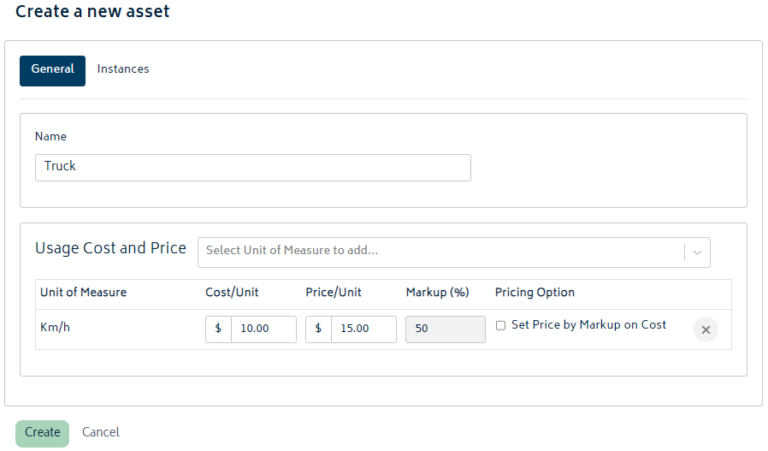The image size is (768, 451).
Task: Remove the Km/h unit row
Action: [x=705, y=330]
